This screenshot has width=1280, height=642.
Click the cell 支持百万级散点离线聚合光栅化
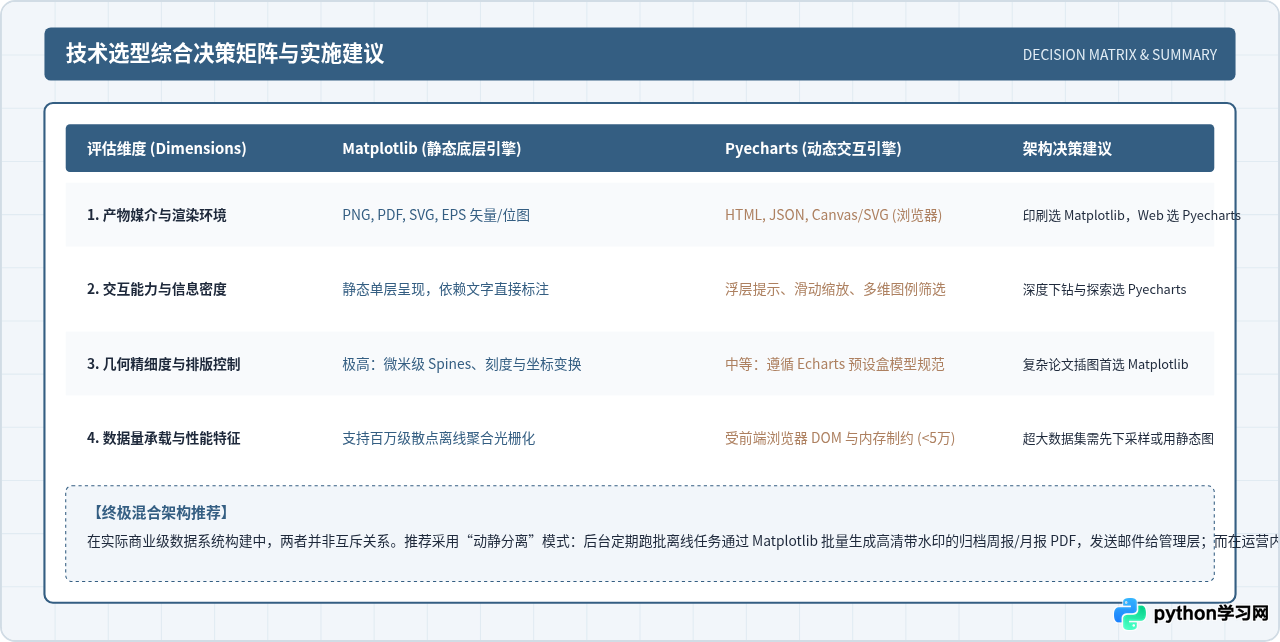click(439, 438)
